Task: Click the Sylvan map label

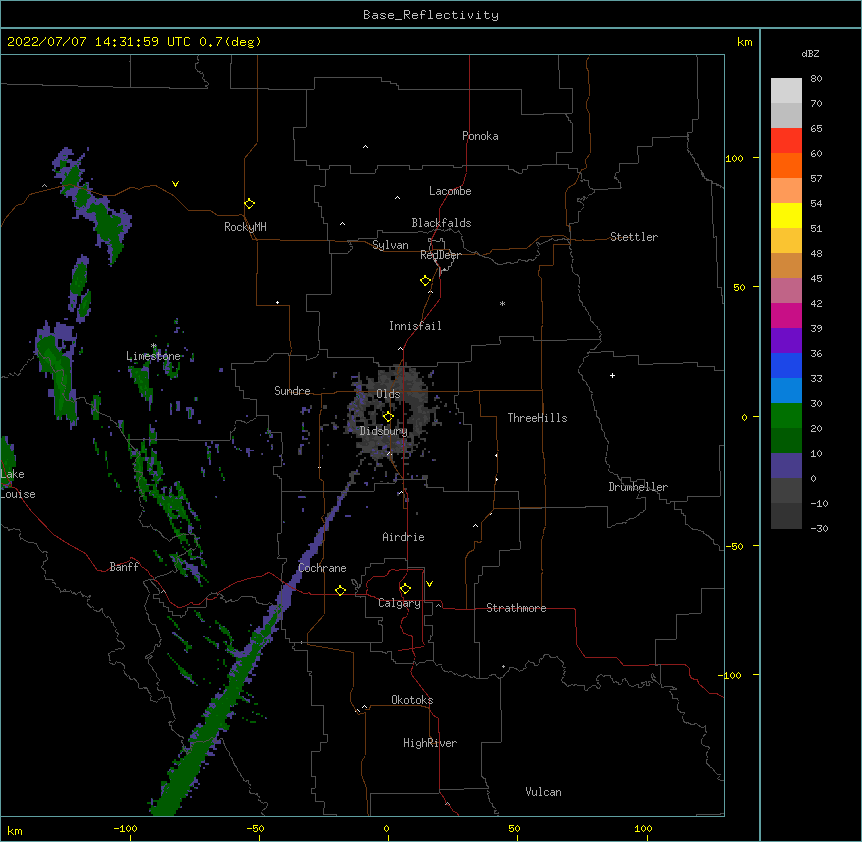Action: coord(390,245)
